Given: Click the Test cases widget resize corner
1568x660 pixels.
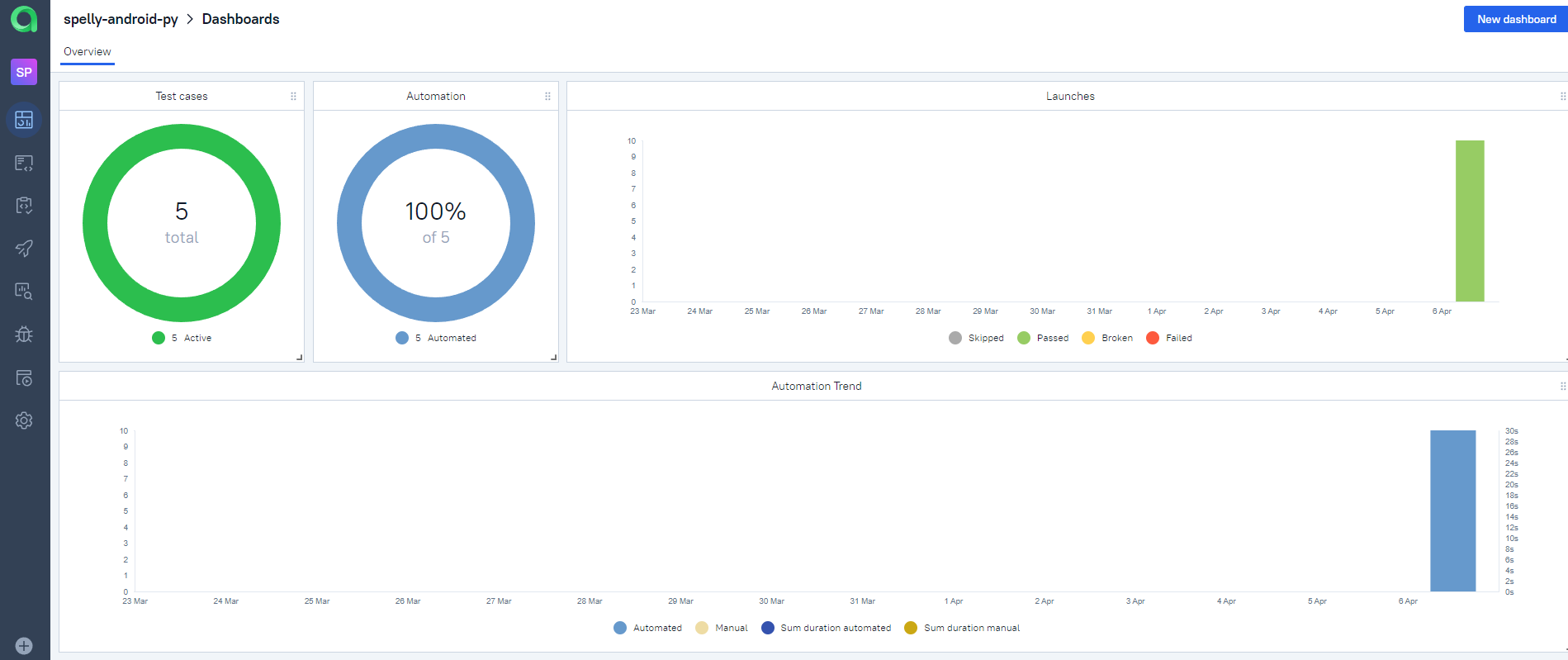Looking at the screenshot, I should 300,358.
